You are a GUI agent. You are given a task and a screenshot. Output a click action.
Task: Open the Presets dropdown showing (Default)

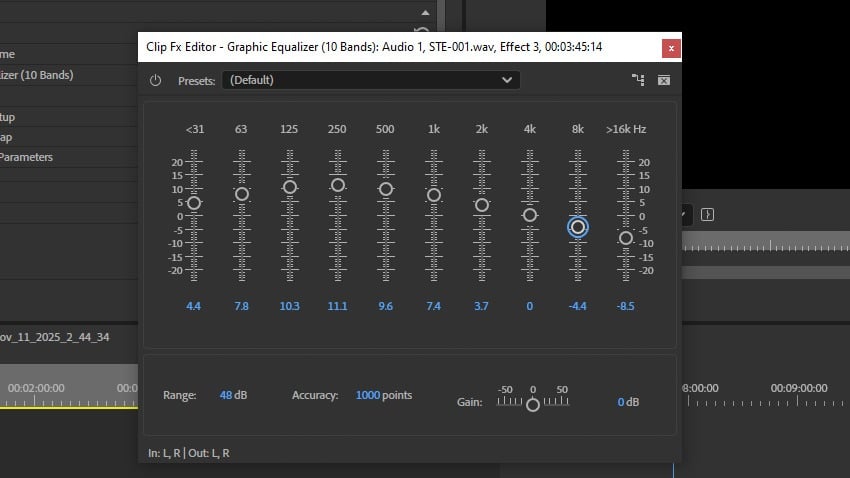click(x=370, y=80)
